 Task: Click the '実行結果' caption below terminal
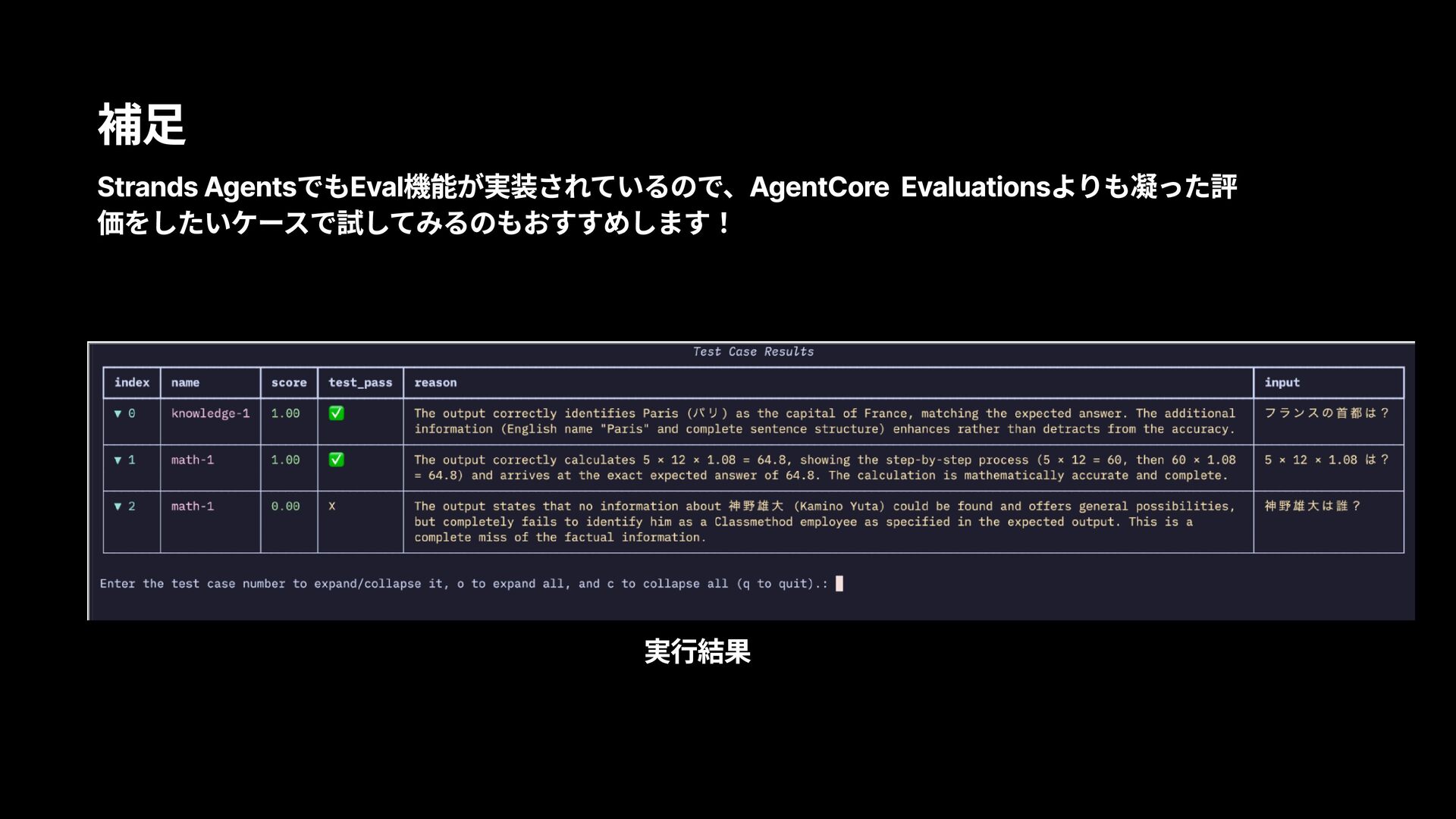coord(697,651)
